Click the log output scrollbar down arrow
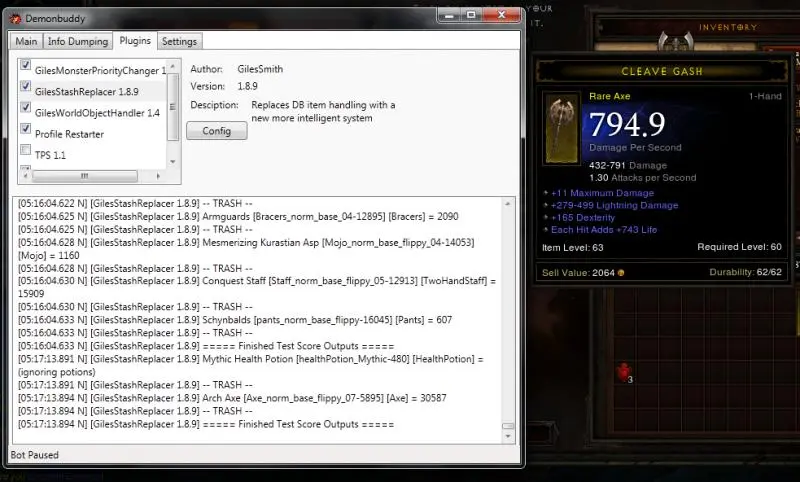 508,437
